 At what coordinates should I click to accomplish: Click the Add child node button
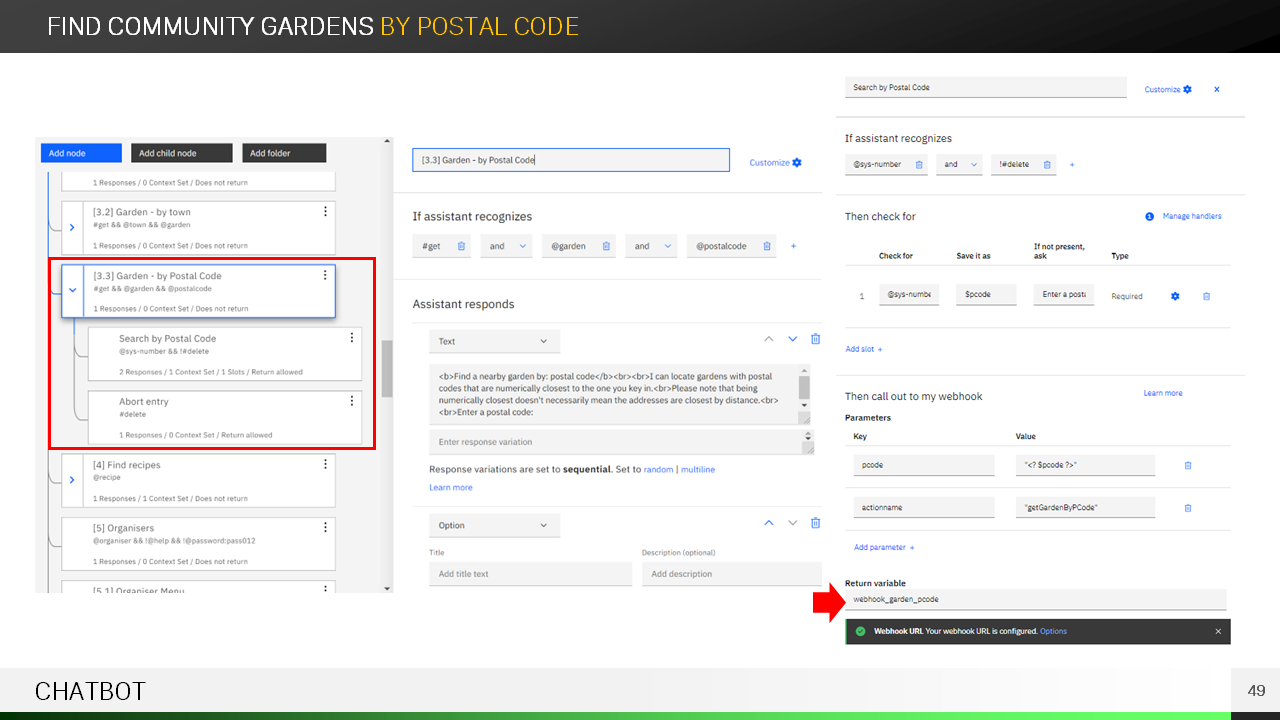pyautogui.click(x=181, y=153)
